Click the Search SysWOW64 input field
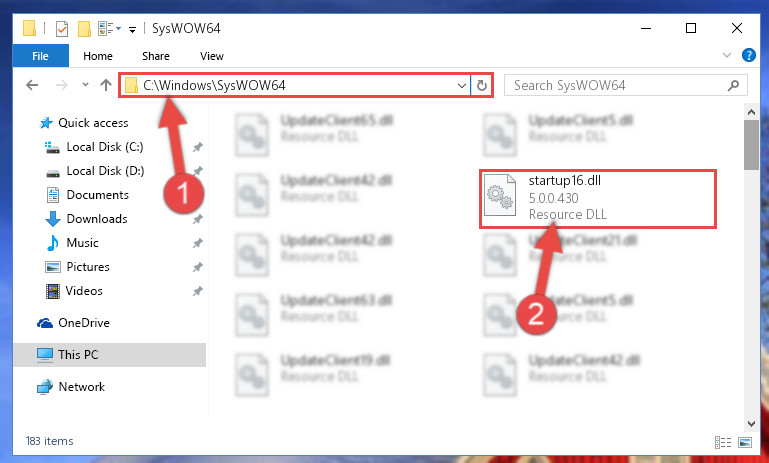Image resolution: width=769 pixels, height=463 pixels. click(618, 86)
